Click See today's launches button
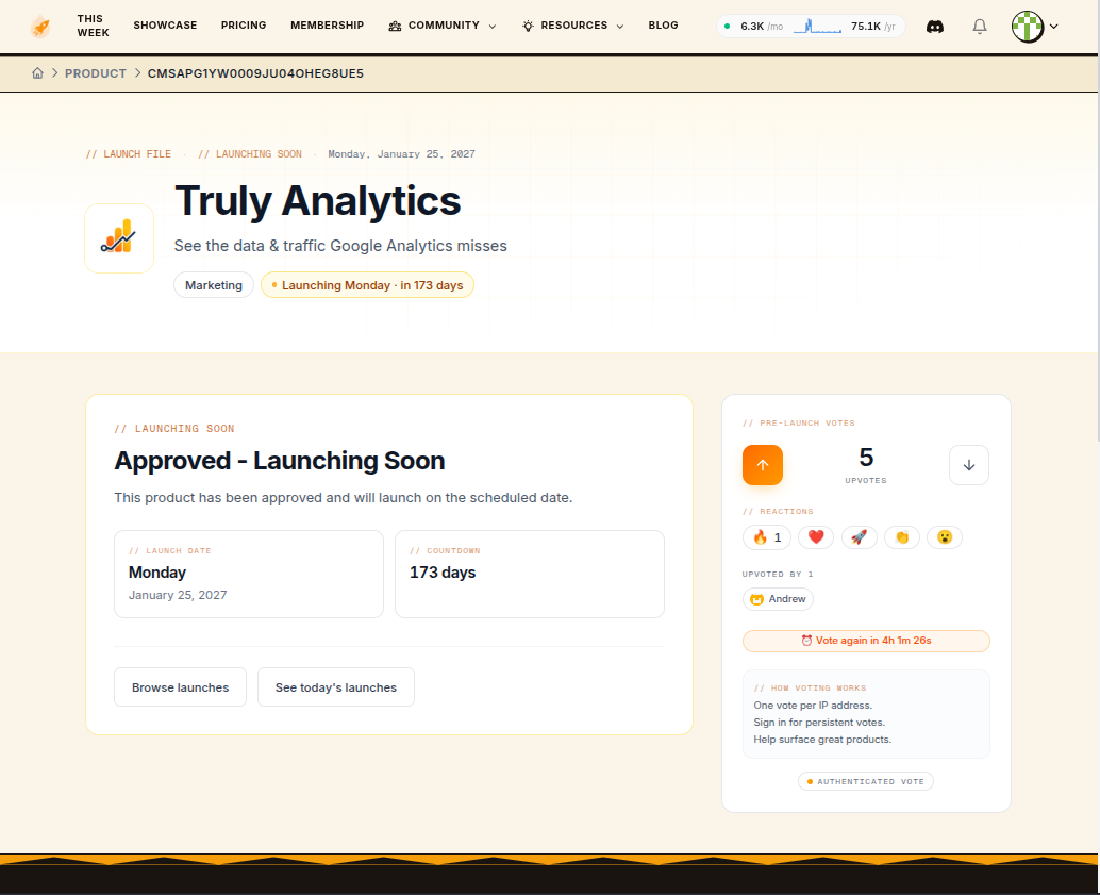The image size is (1100, 895). [336, 687]
